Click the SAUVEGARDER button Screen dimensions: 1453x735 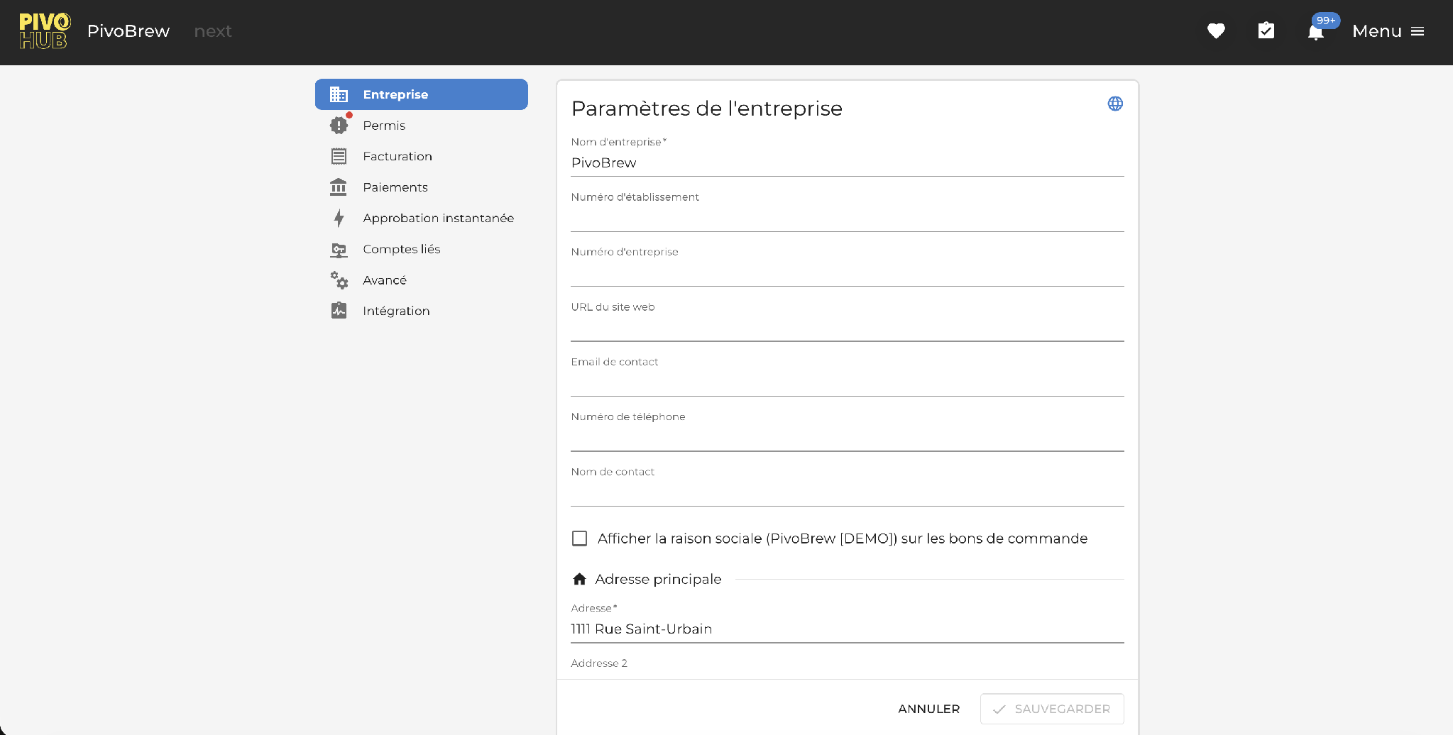pos(1052,709)
